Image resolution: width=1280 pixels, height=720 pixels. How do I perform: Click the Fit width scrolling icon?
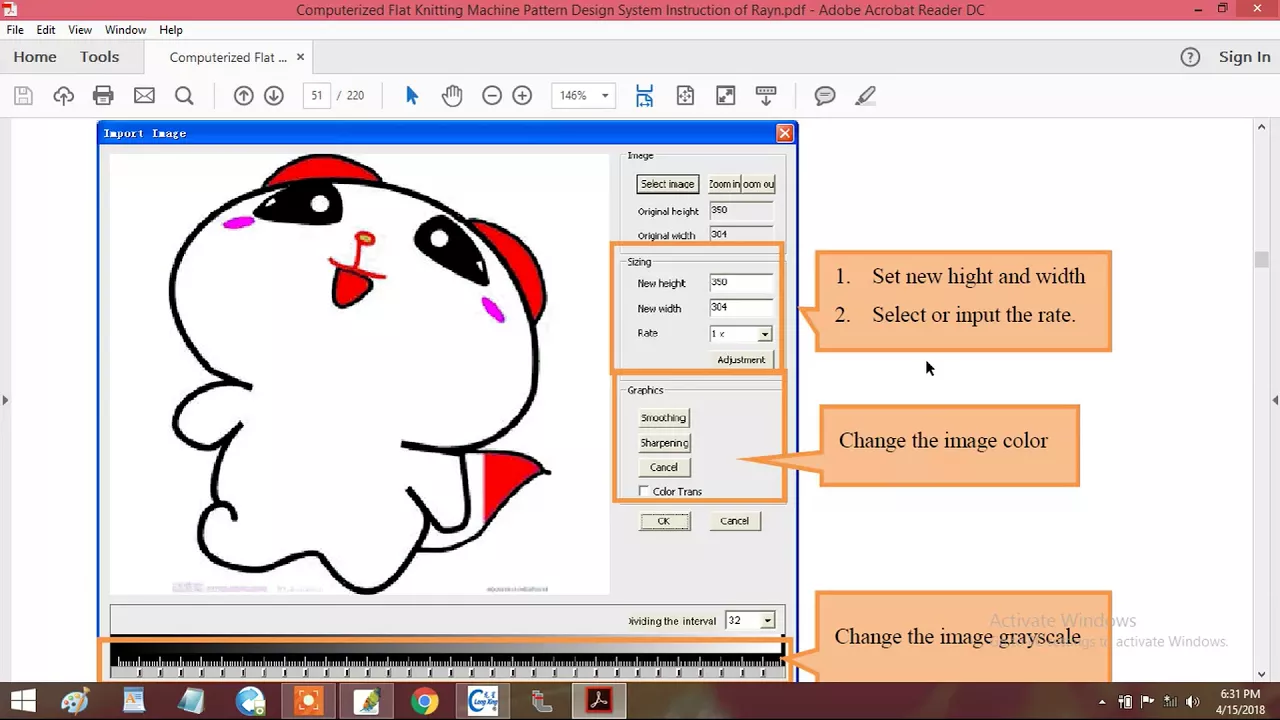(x=644, y=96)
